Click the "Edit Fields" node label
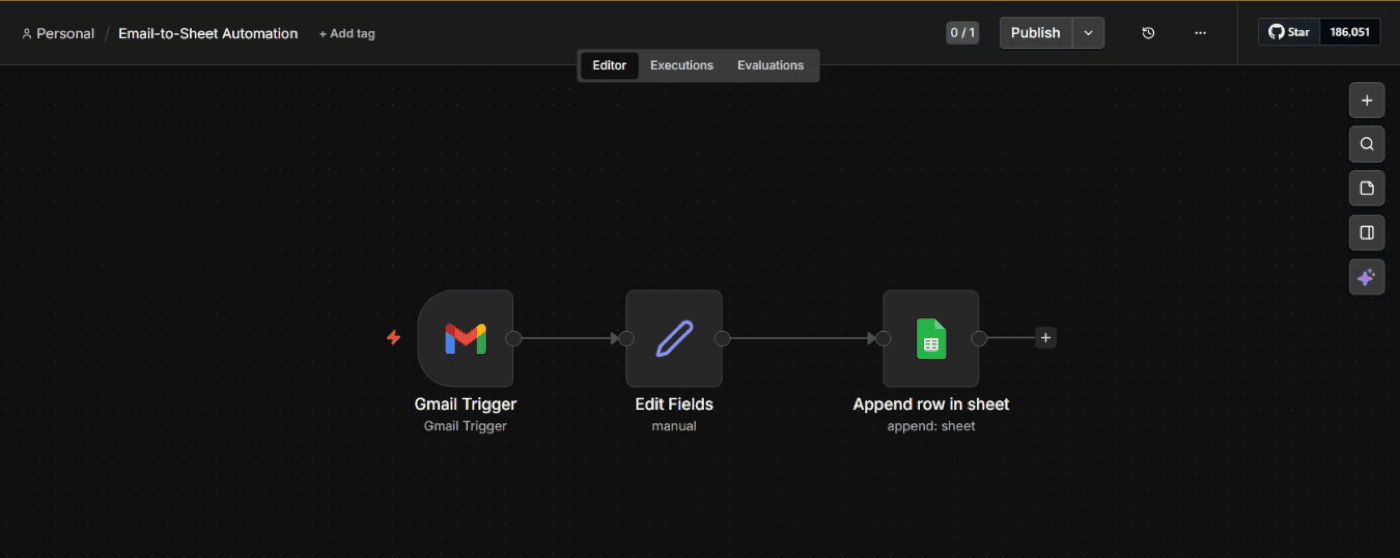The image size is (1400, 558). pos(674,405)
